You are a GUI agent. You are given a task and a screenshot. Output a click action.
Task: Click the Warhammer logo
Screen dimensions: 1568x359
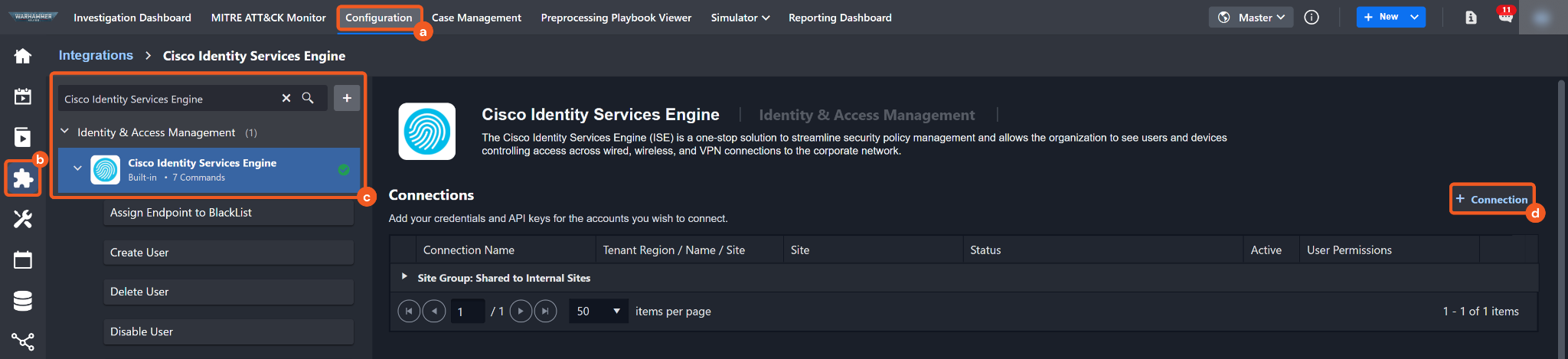pos(33,16)
